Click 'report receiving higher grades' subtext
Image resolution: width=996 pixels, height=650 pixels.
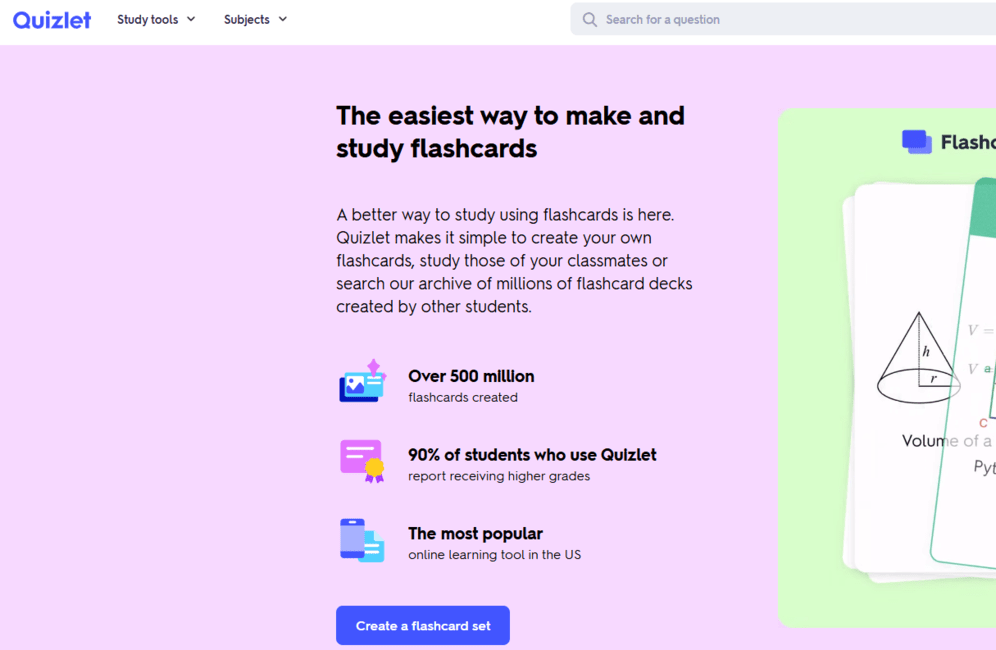click(x=499, y=476)
